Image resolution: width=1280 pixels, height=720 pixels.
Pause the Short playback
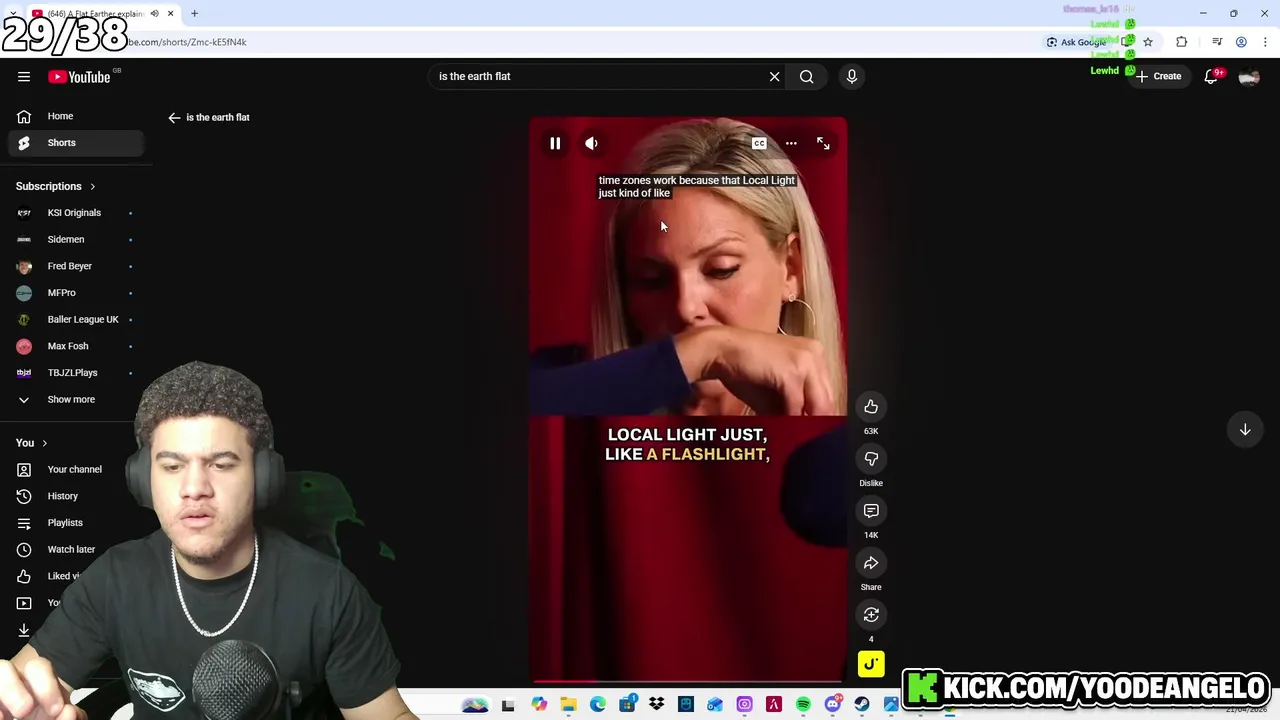click(x=555, y=144)
